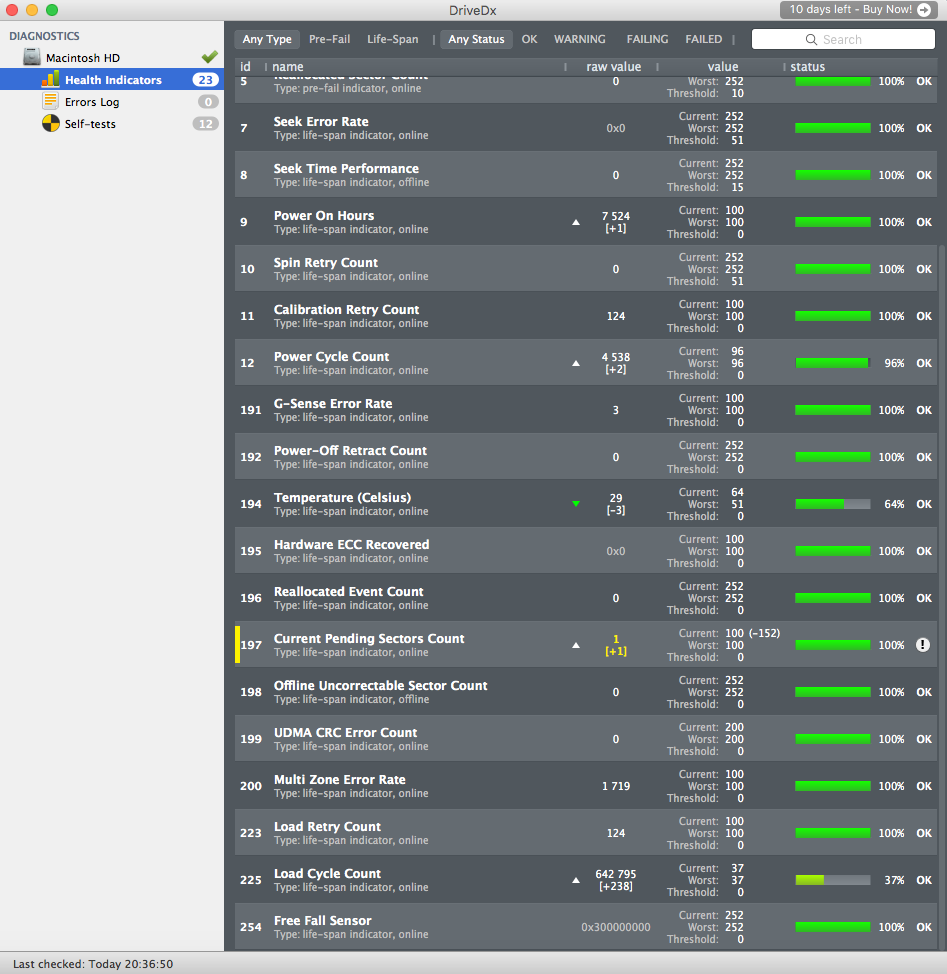The image size is (947, 974).
Task: Click the Search input field
Action: (843, 39)
